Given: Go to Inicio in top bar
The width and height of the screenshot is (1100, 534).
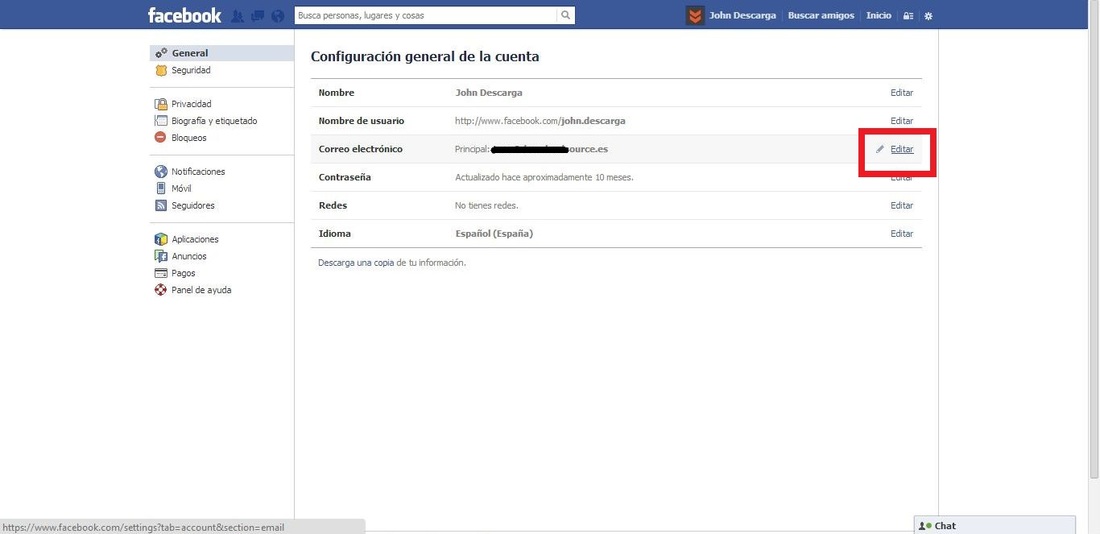Looking at the screenshot, I should point(878,15).
